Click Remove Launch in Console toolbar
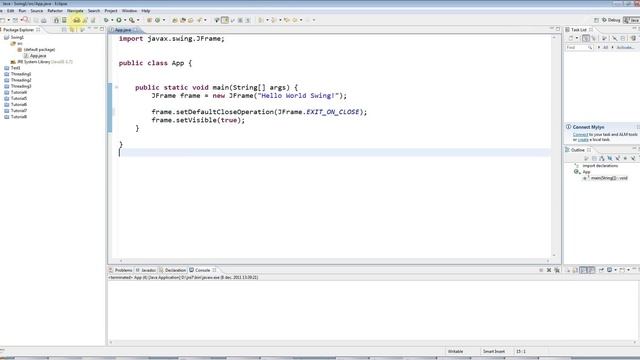 [549, 270]
